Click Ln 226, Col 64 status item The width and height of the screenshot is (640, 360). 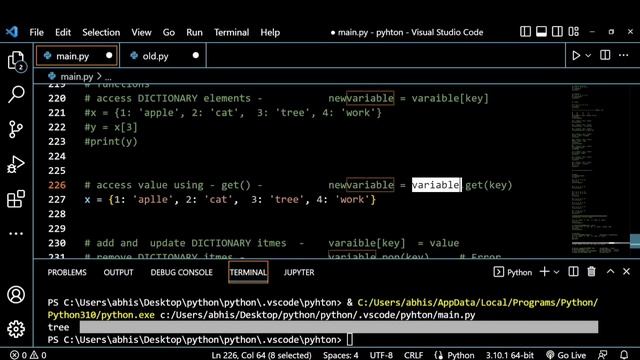261,355
